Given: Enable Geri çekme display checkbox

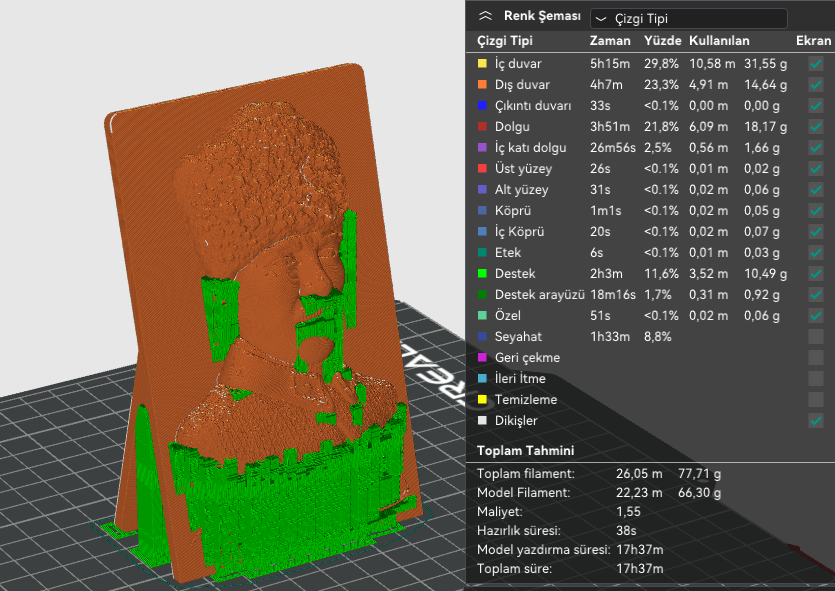Looking at the screenshot, I should coord(816,358).
